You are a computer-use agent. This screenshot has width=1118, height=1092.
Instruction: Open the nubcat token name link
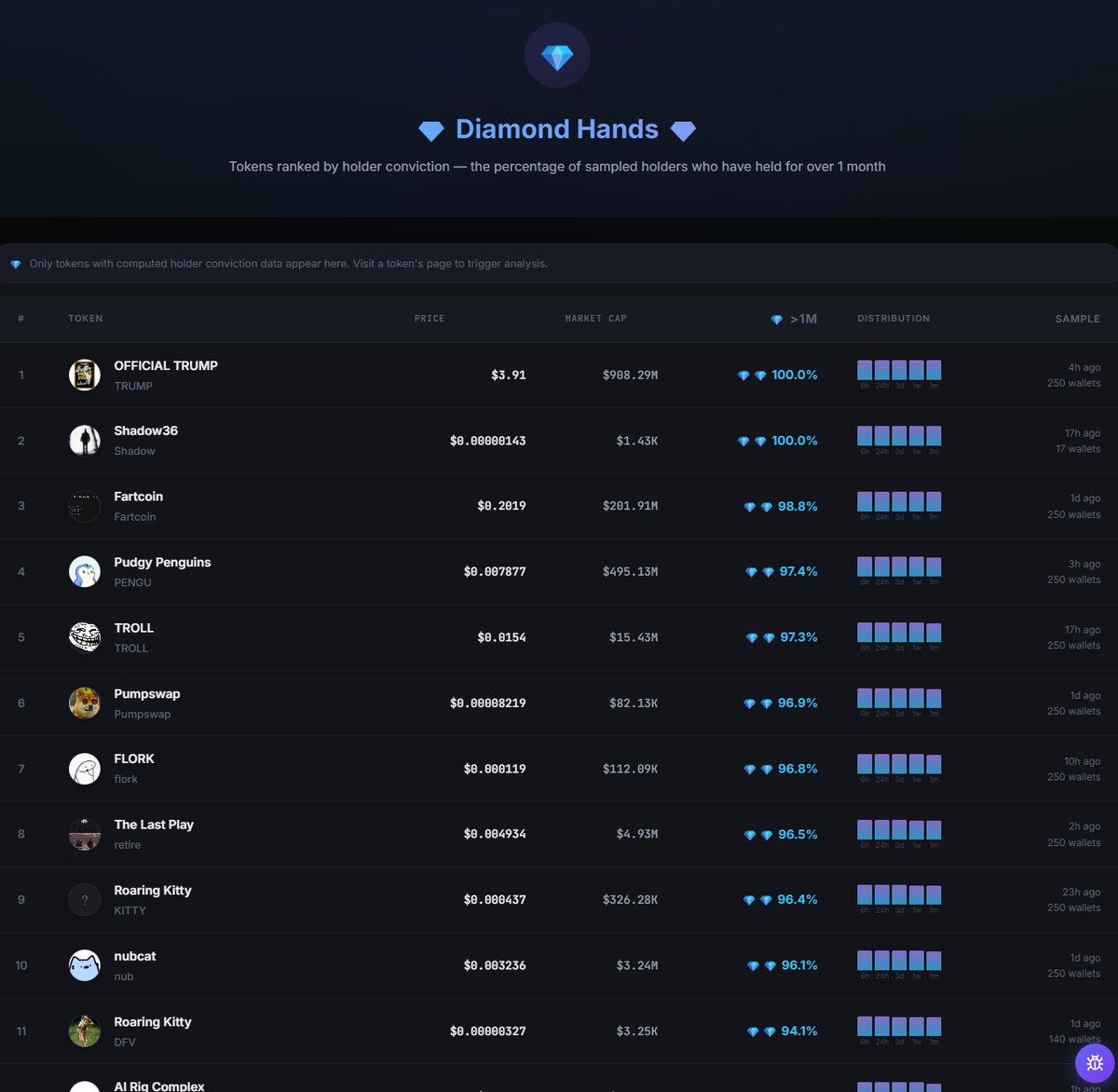135,956
